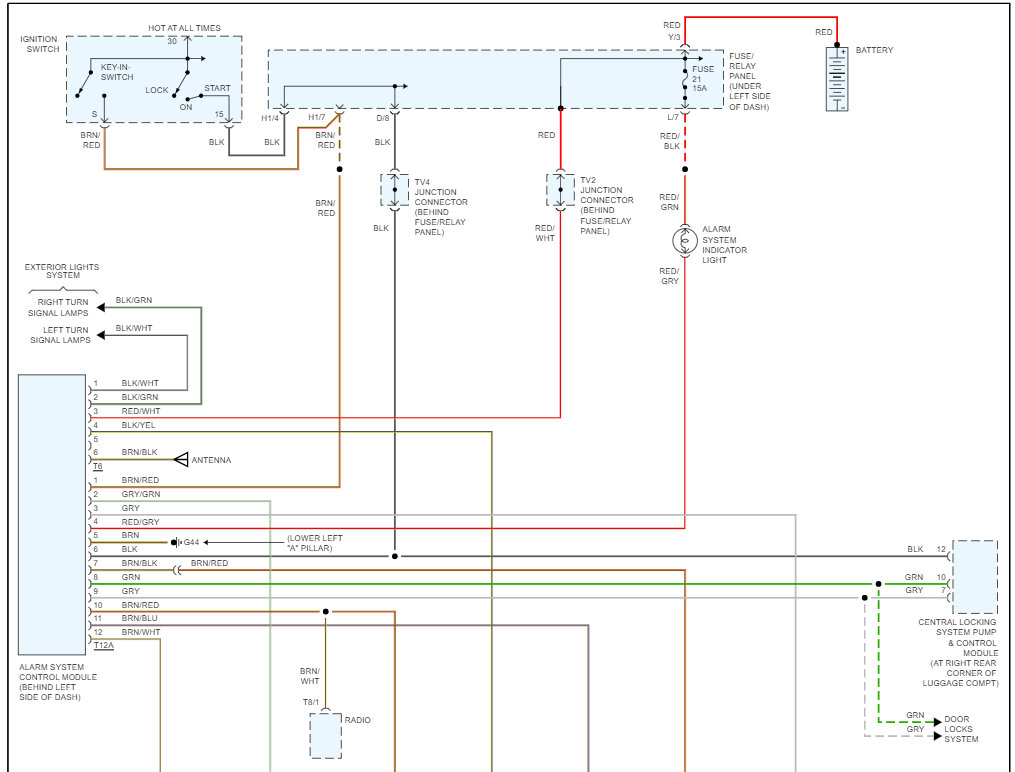Click connector label H1/7

(317, 117)
